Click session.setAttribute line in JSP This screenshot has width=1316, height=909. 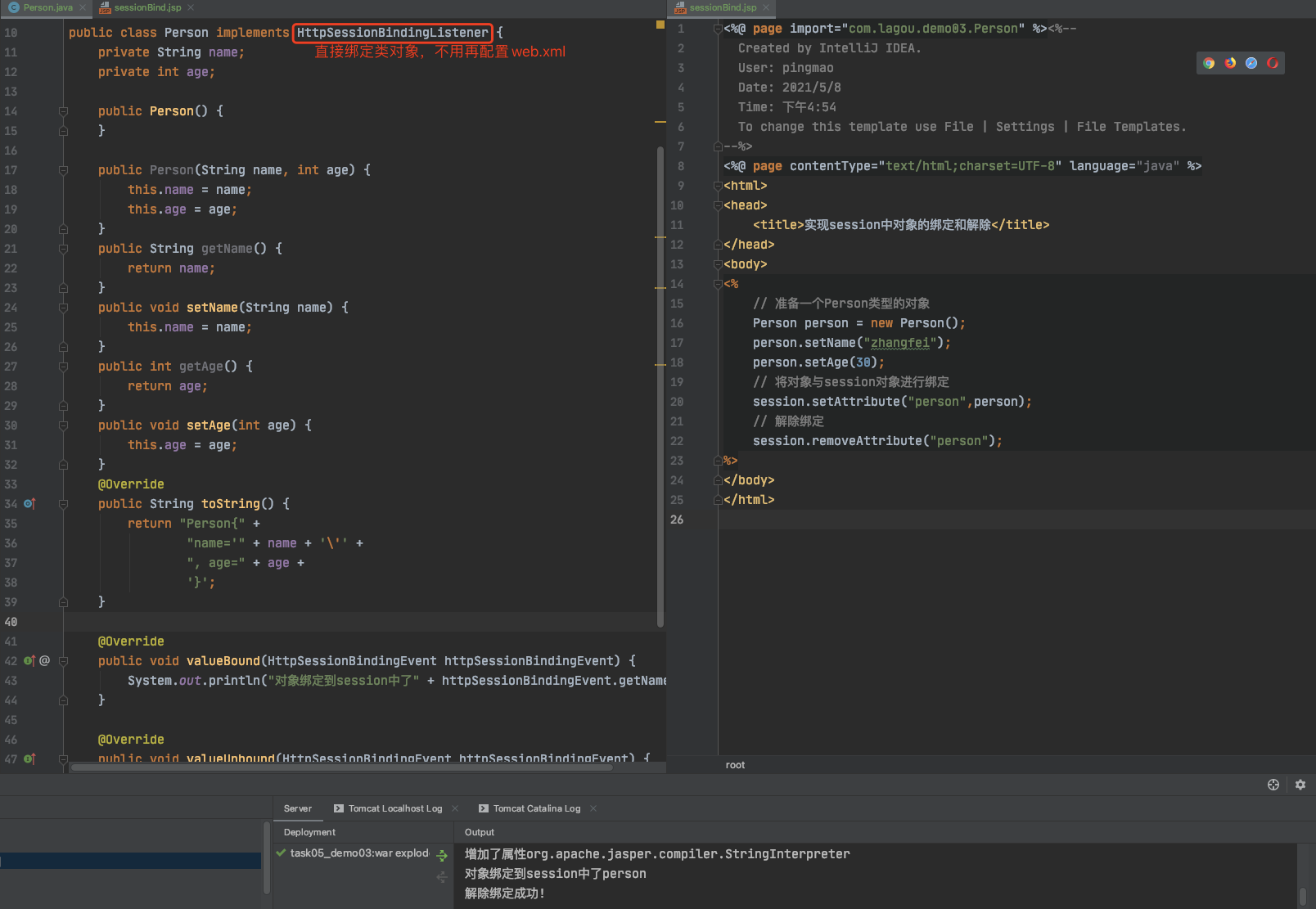coord(892,402)
